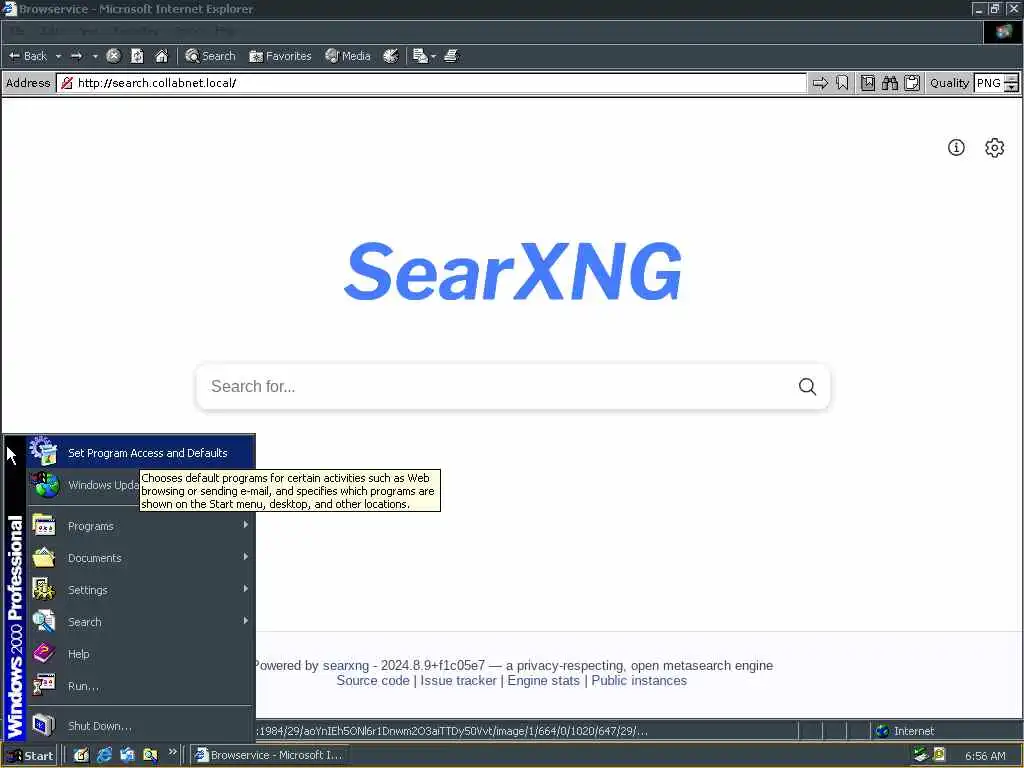This screenshot has width=1024, height=768.
Task: Click the Go arrow beside the address bar
Action: 820,83
